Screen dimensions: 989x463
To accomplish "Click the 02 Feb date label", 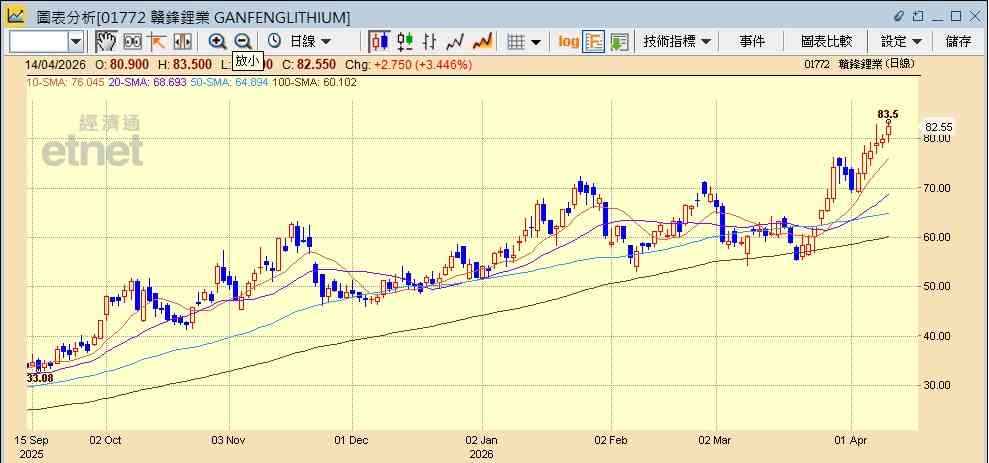I will (611, 440).
